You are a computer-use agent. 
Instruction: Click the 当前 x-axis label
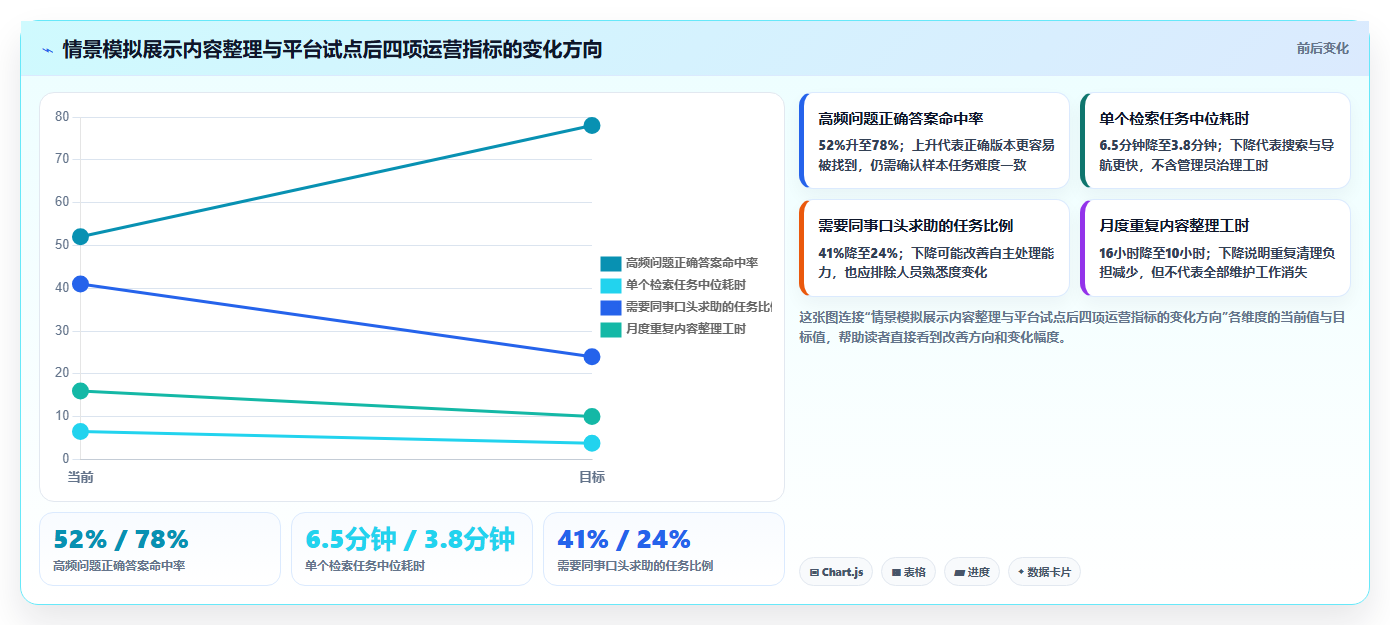pos(80,477)
